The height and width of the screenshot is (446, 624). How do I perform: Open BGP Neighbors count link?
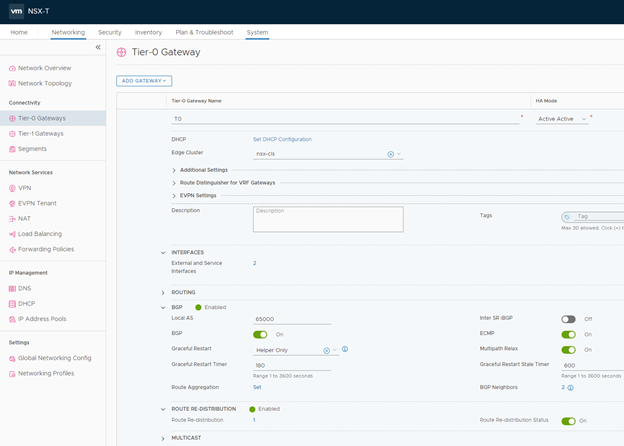[563, 387]
